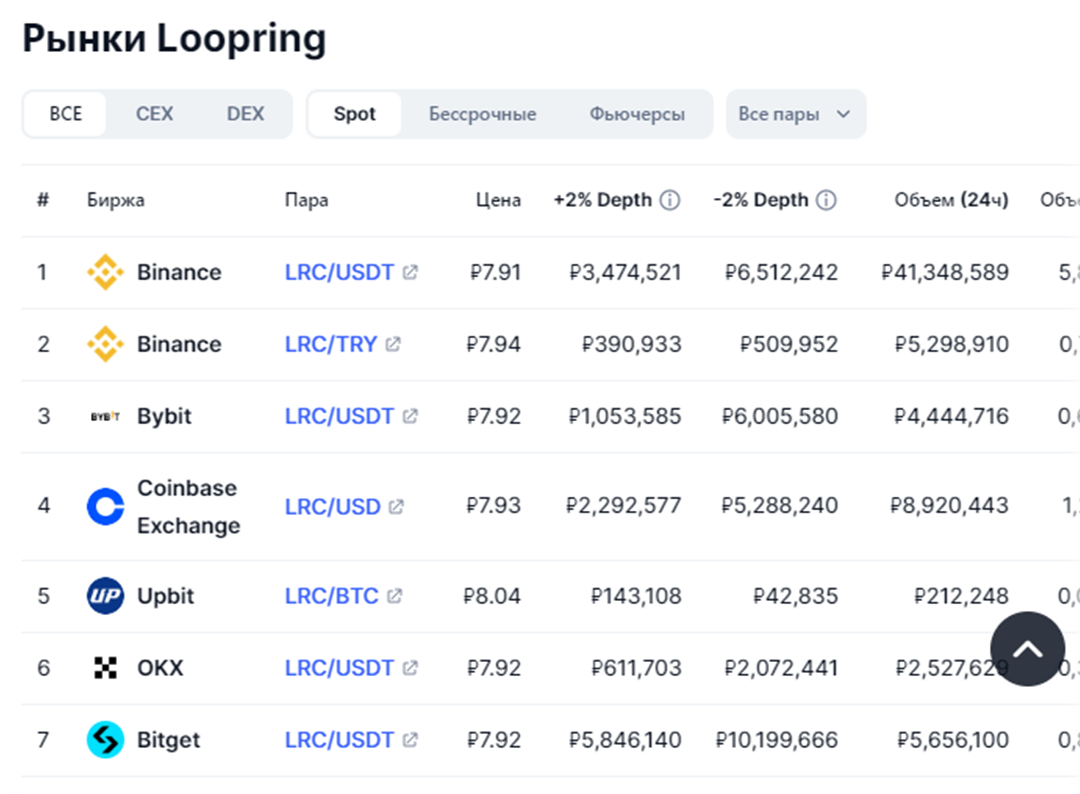Click the OKX exchange name
The width and height of the screenshot is (1080, 794).
tap(160, 667)
